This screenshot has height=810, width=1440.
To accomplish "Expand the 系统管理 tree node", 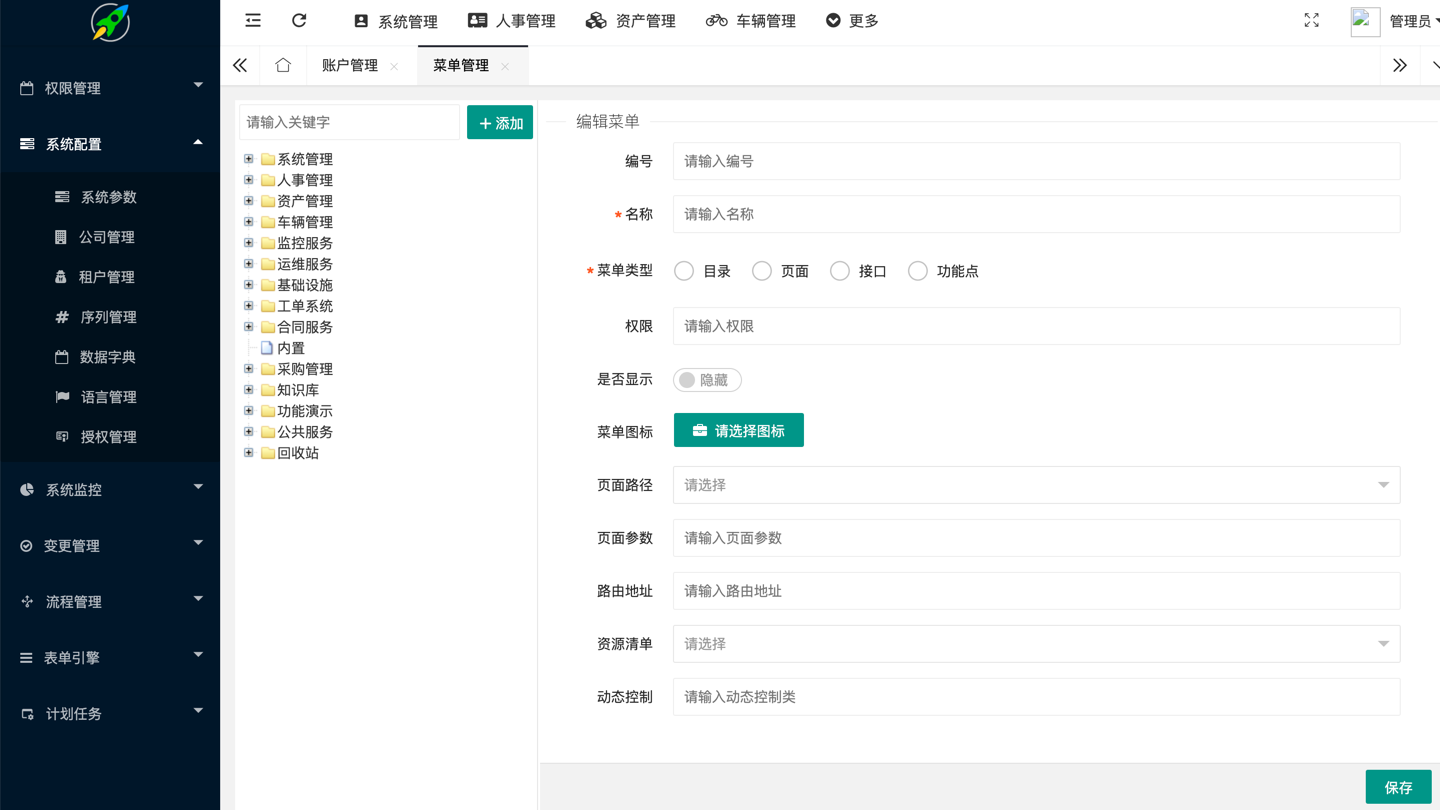I will point(249,159).
